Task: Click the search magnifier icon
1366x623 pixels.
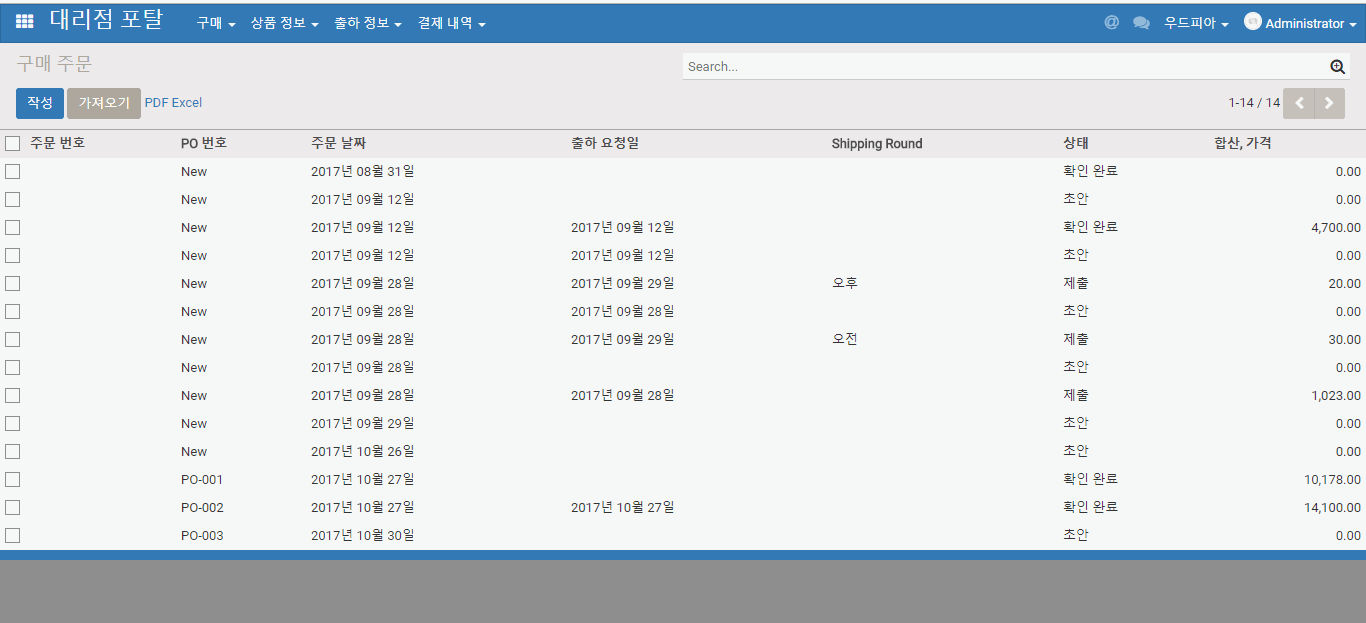Action: tap(1337, 67)
